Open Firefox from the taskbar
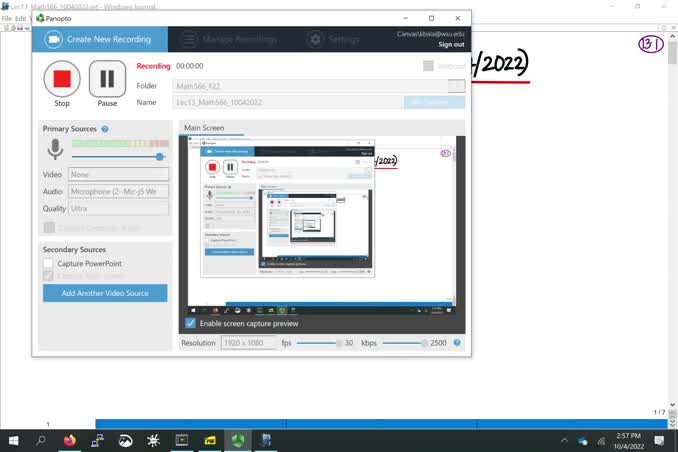Image resolution: width=678 pixels, height=452 pixels. (69, 440)
